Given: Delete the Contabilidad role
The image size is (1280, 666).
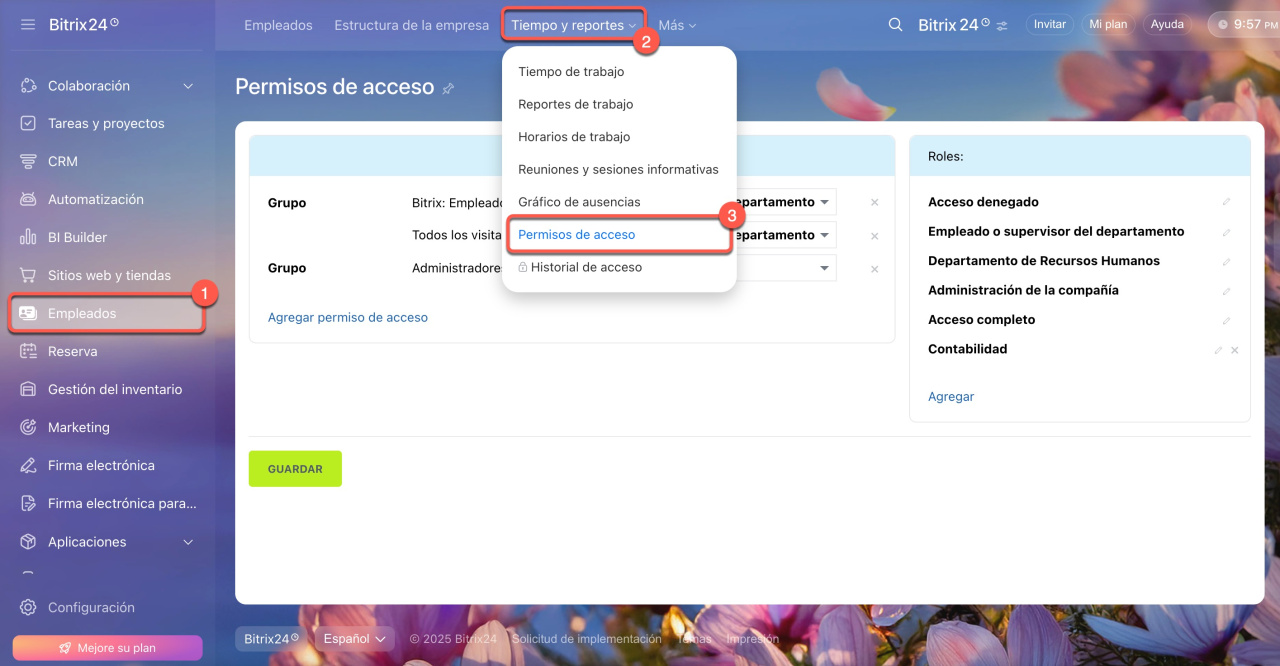Looking at the screenshot, I should 1234,350.
